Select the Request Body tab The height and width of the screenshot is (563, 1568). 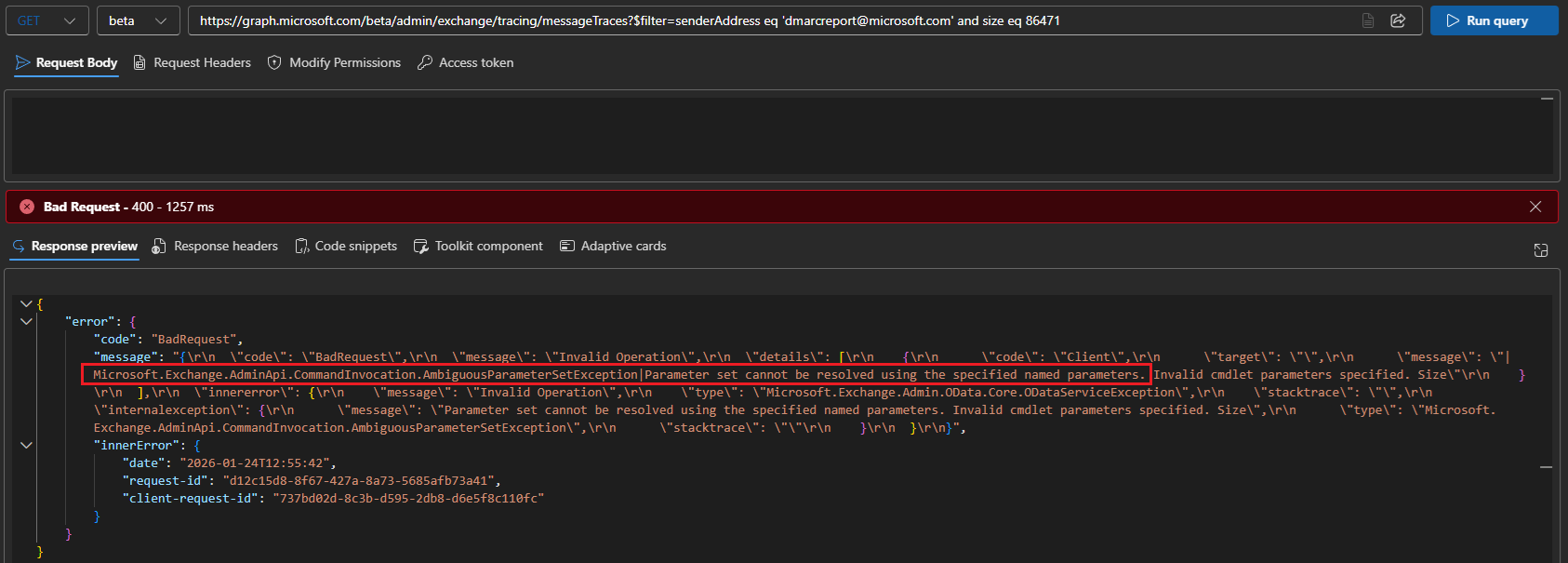pos(67,62)
